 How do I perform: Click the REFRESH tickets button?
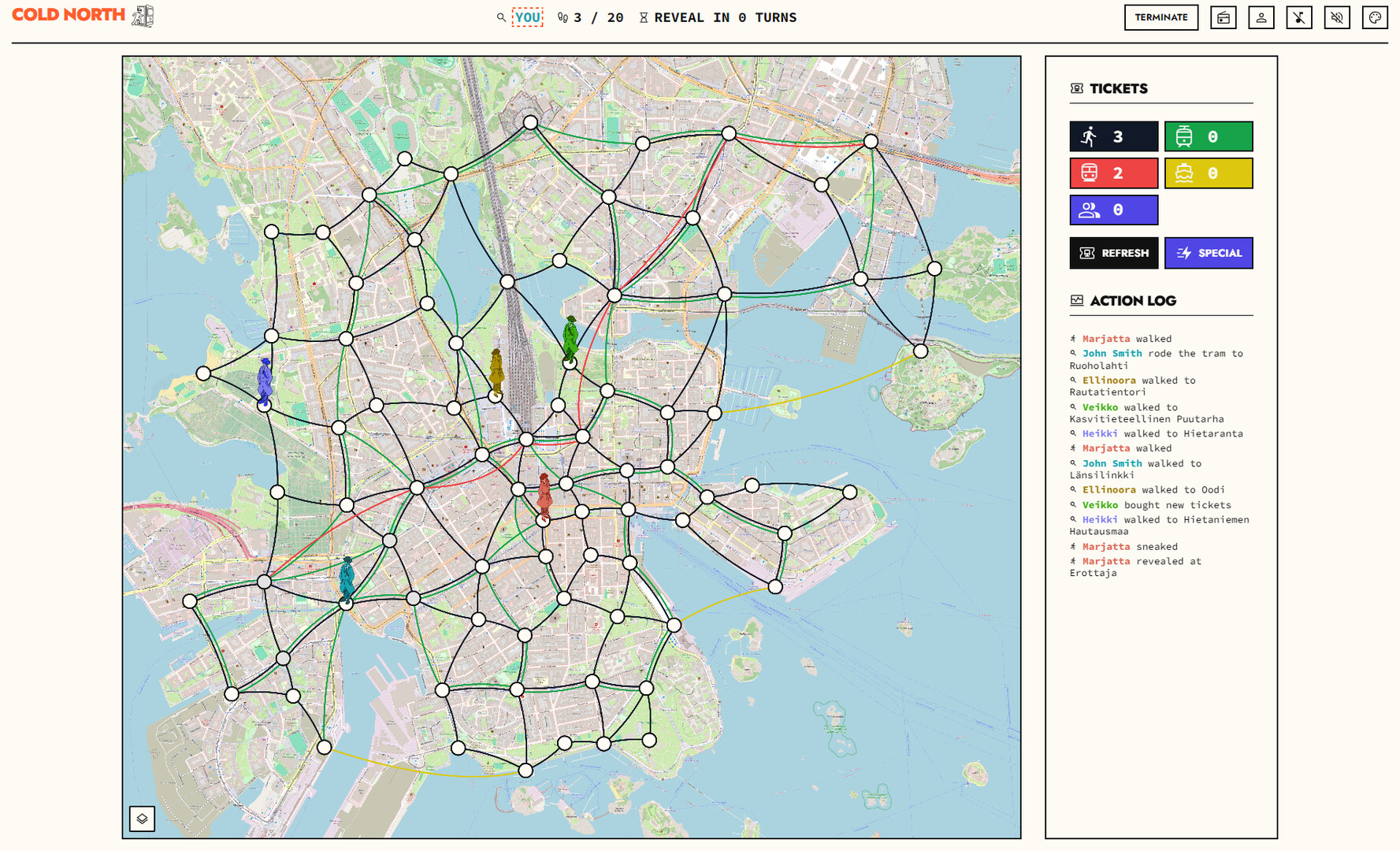1113,253
